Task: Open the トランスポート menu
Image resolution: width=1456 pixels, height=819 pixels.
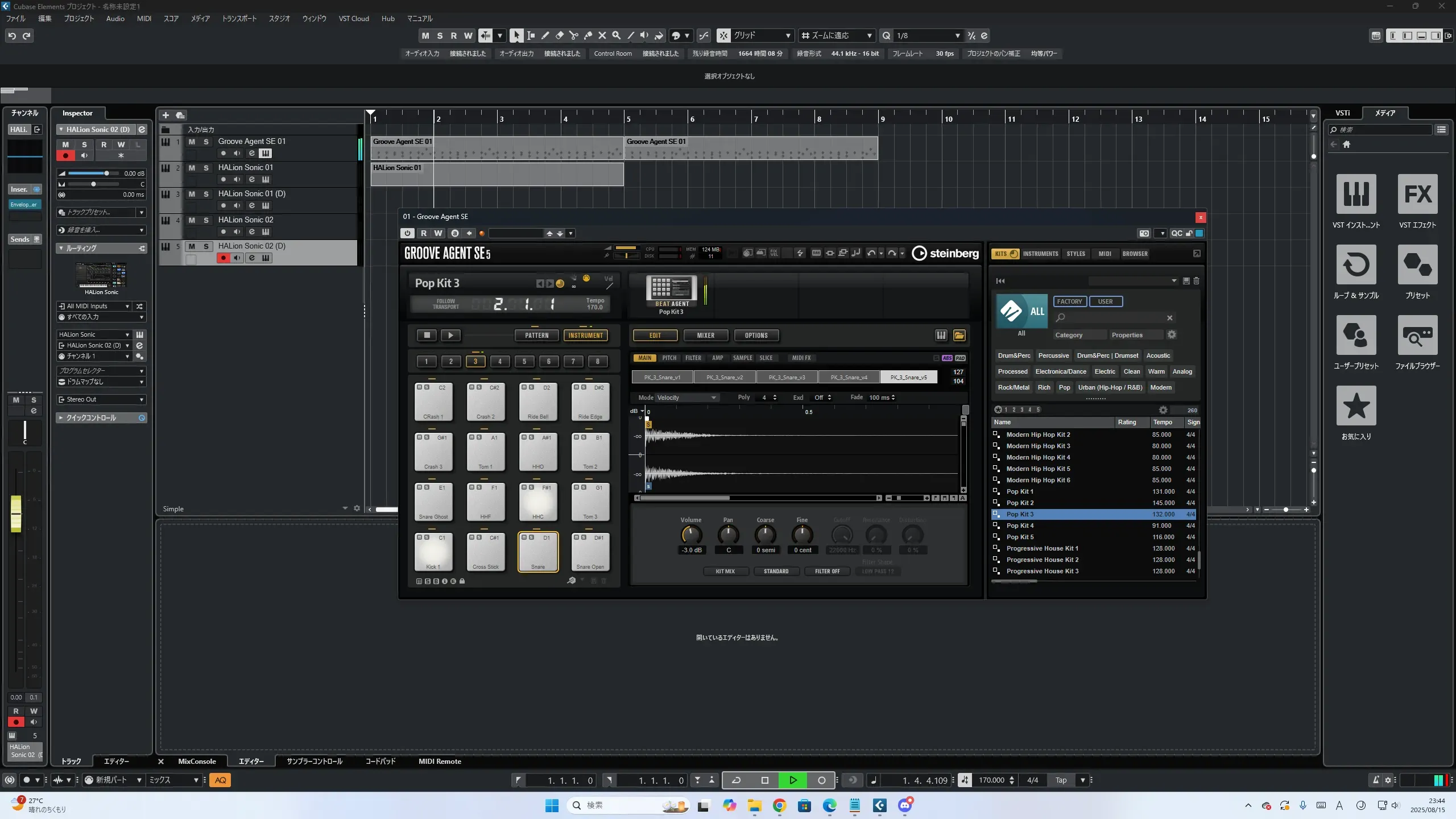Action: click(x=239, y=19)
